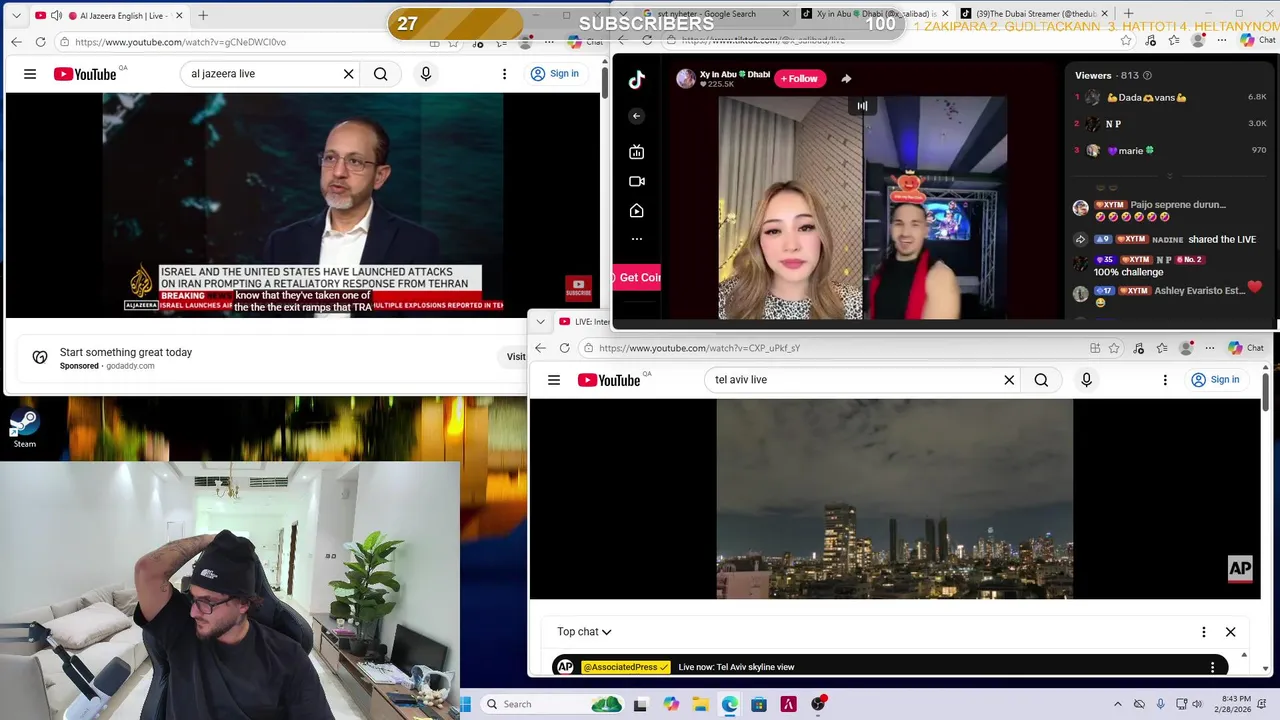This screenshot has height=720, width=1280.
Task: Clear the 'al jazeera live' search text
Action: 348,74
